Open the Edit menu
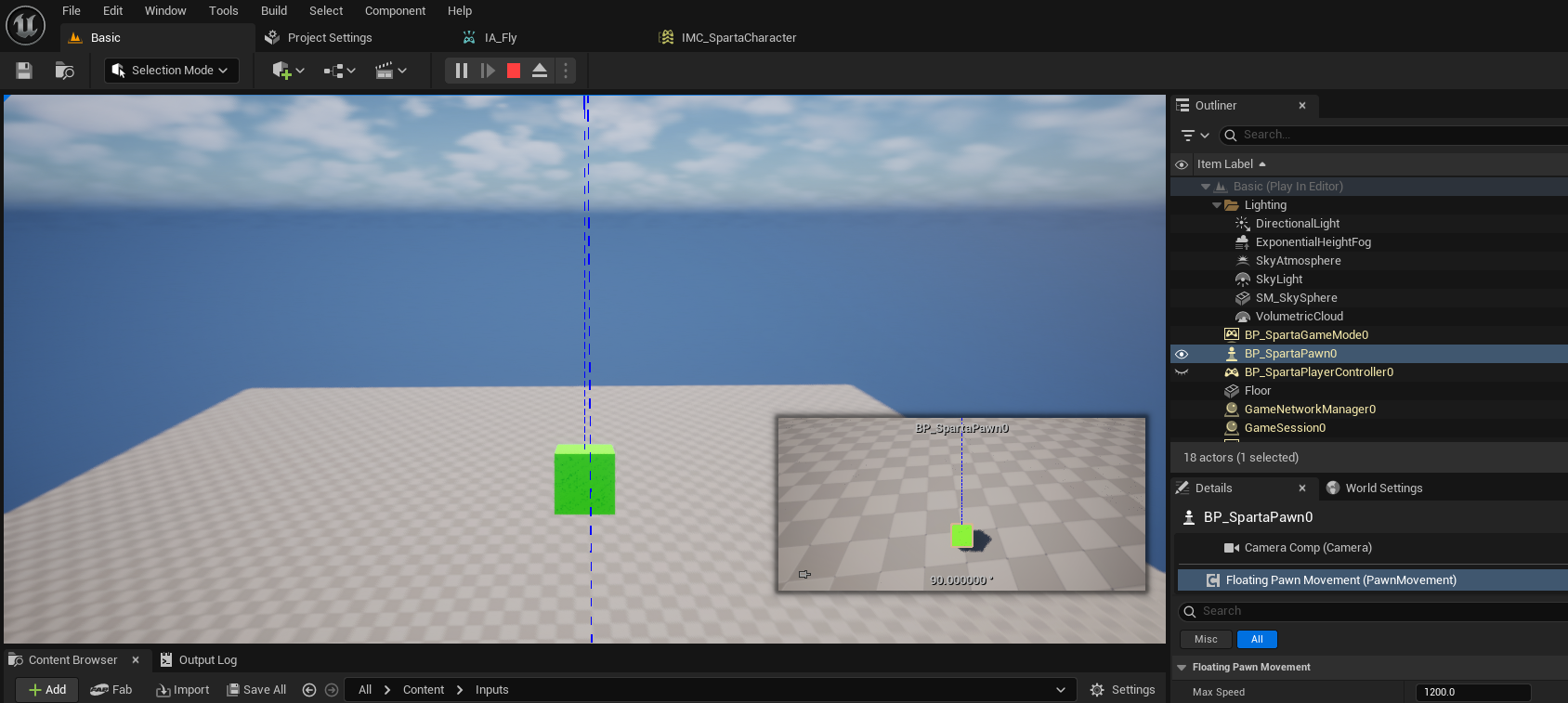Screen dimensions: 1568x703 [x=112, y=11]
